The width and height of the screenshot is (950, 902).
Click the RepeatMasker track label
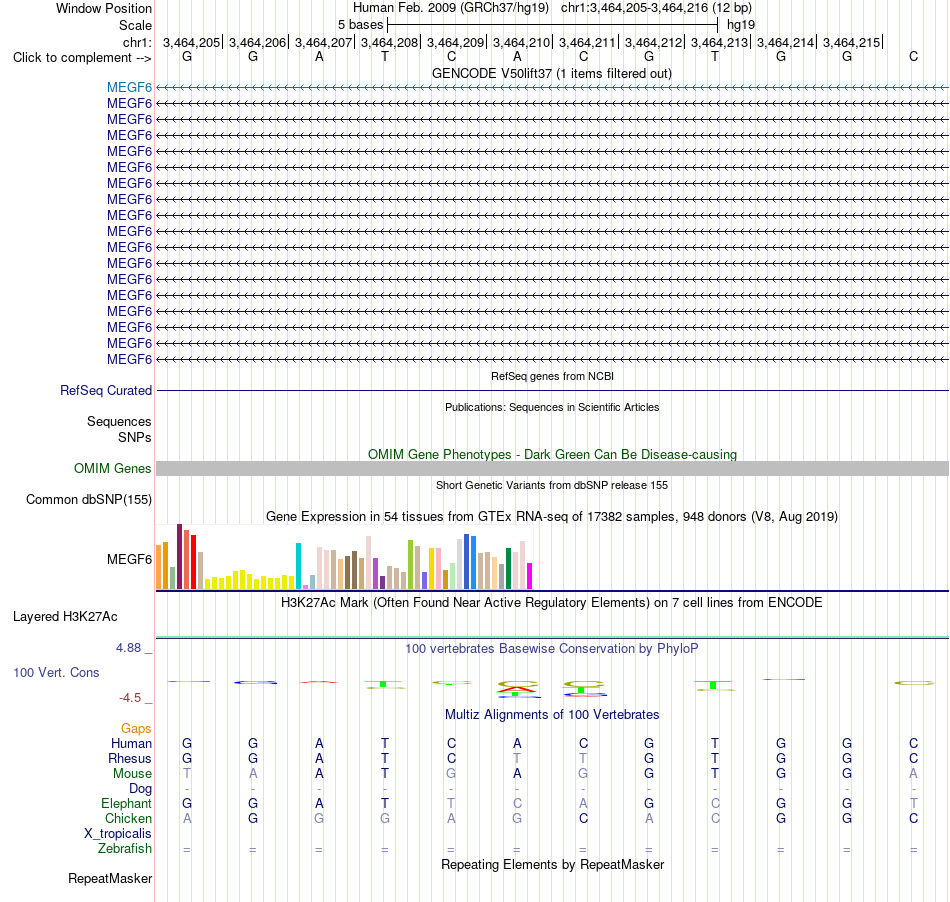point(110,878)
